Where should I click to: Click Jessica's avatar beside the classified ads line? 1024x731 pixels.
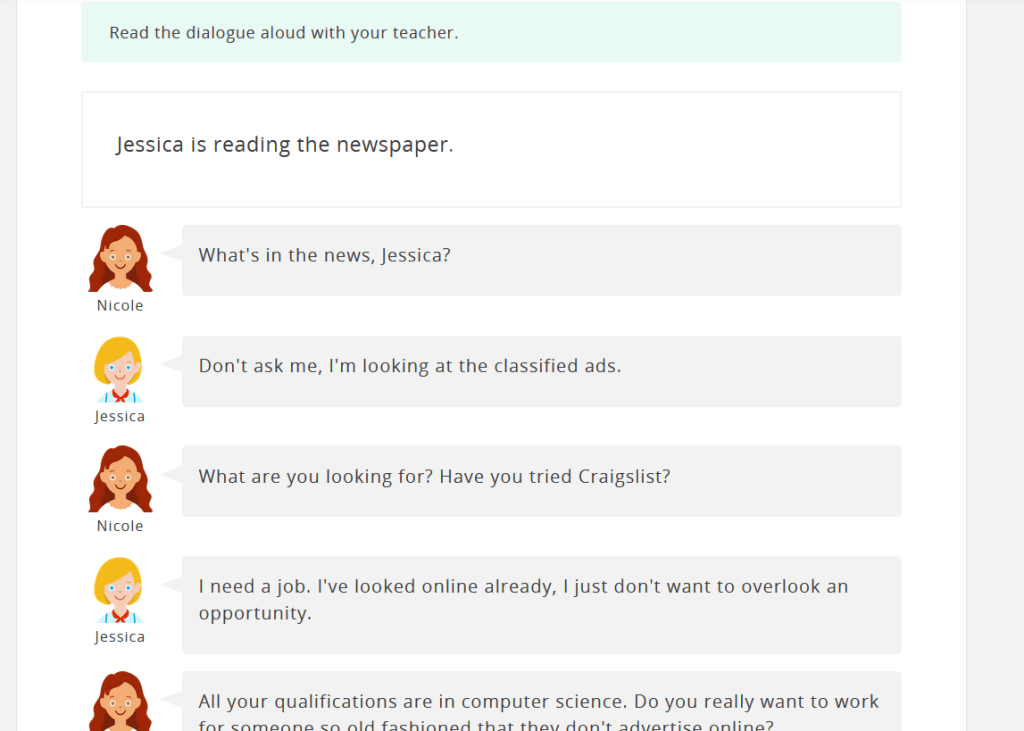[119, 369]
